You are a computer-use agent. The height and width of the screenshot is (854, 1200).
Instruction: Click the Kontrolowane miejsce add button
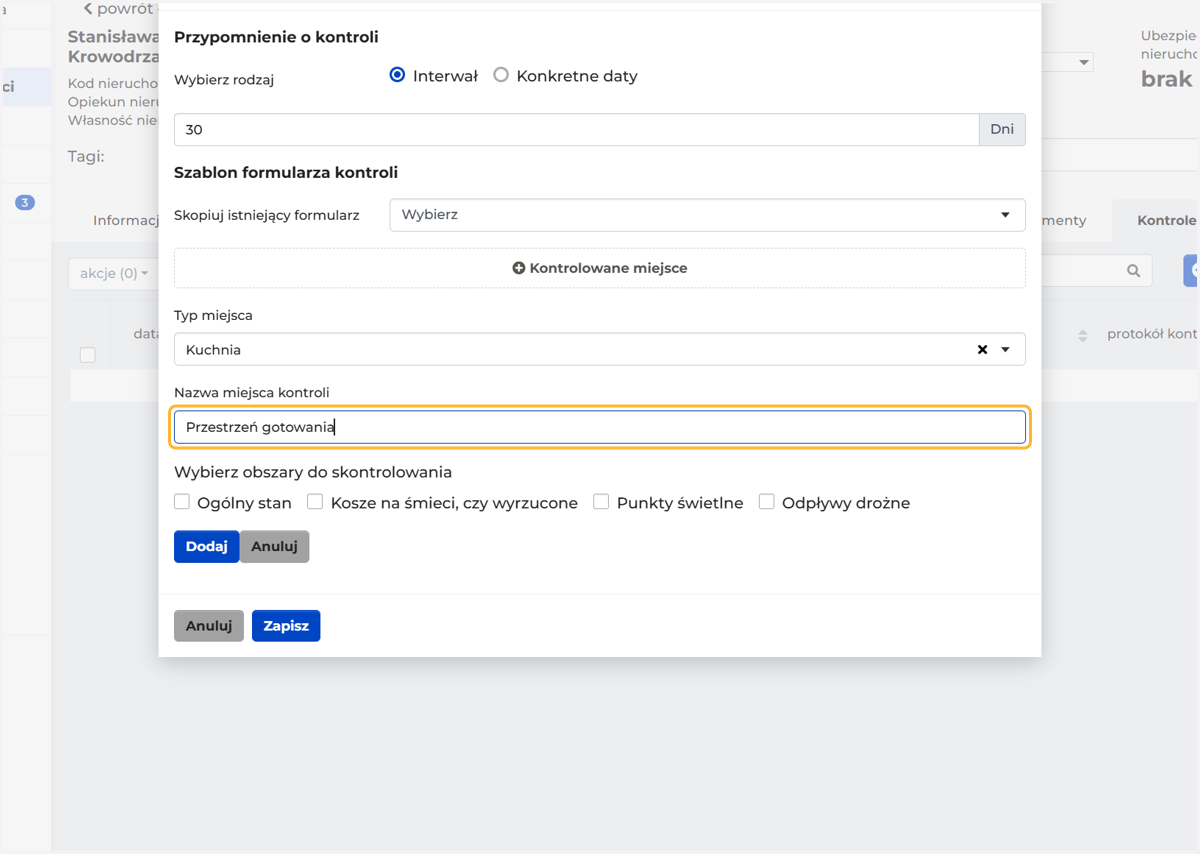click(600, 268)
